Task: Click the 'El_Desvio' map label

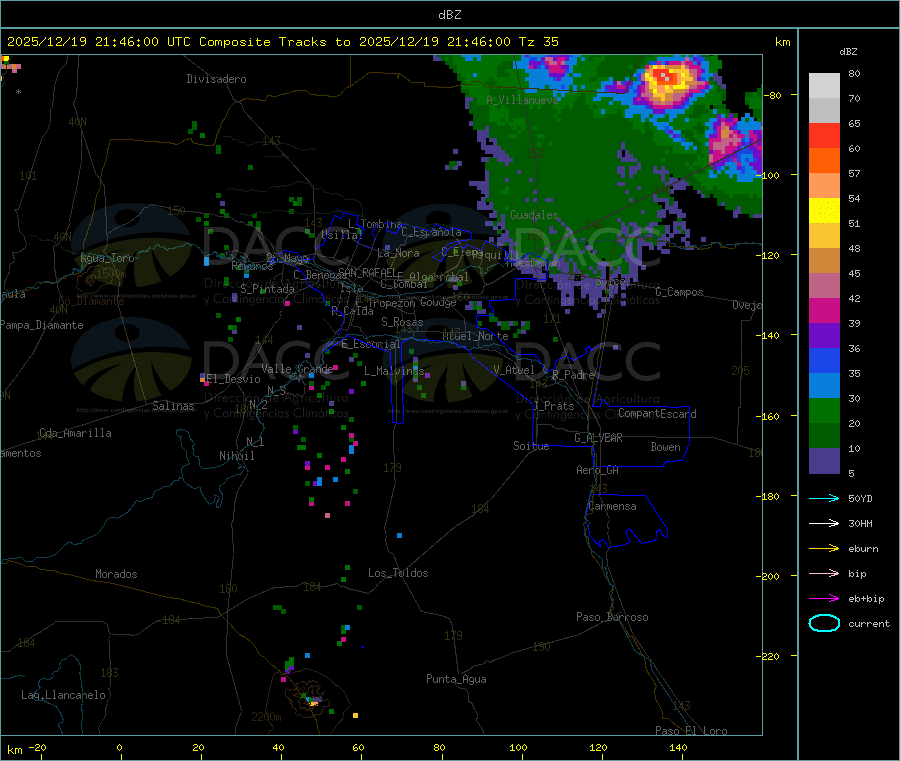Action: [234, 379]
